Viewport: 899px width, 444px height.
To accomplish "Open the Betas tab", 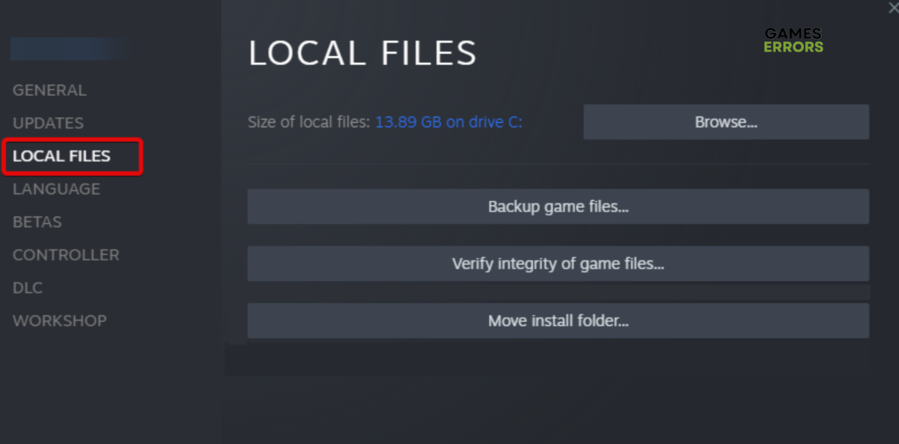I will (x=37, y=222).
